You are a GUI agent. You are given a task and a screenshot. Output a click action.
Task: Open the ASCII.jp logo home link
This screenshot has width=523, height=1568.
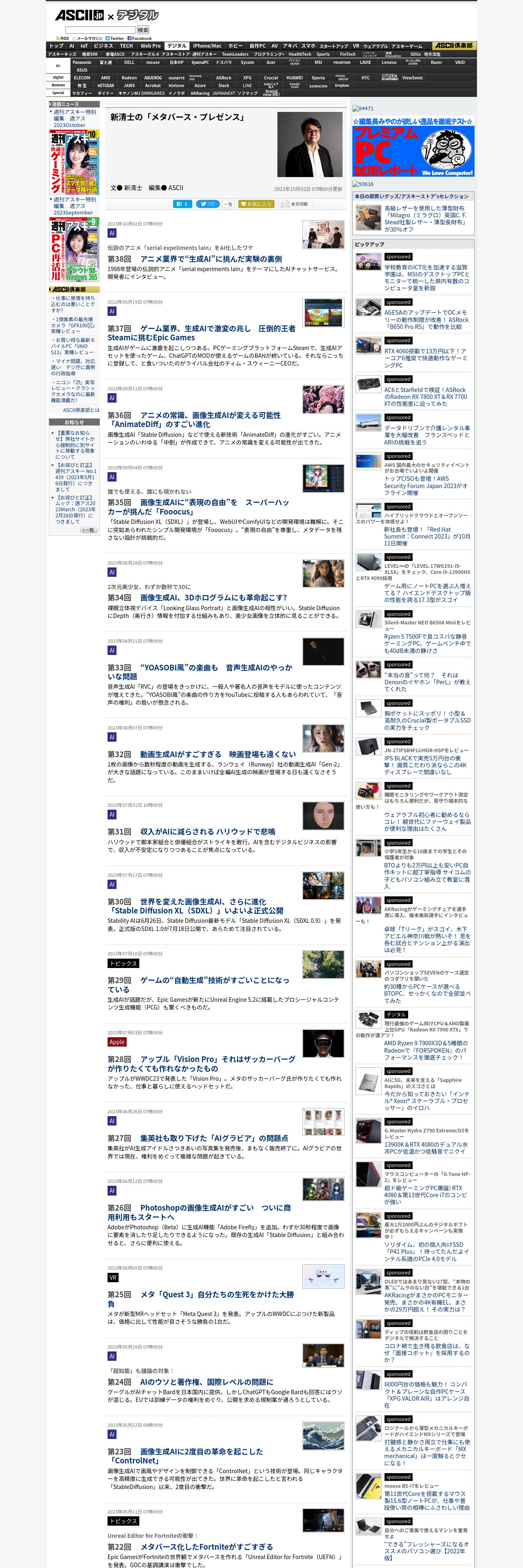tap(79, 15)
